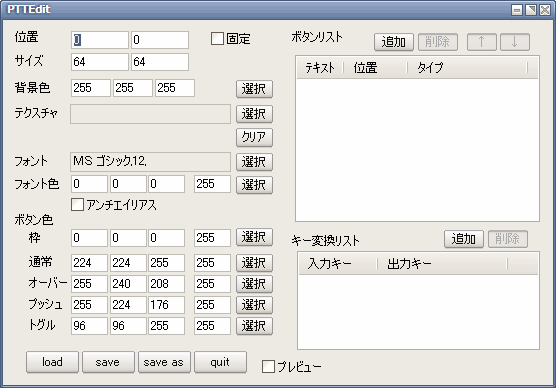
Task: Click the 入力キー column header
Action: click(338, 264)
